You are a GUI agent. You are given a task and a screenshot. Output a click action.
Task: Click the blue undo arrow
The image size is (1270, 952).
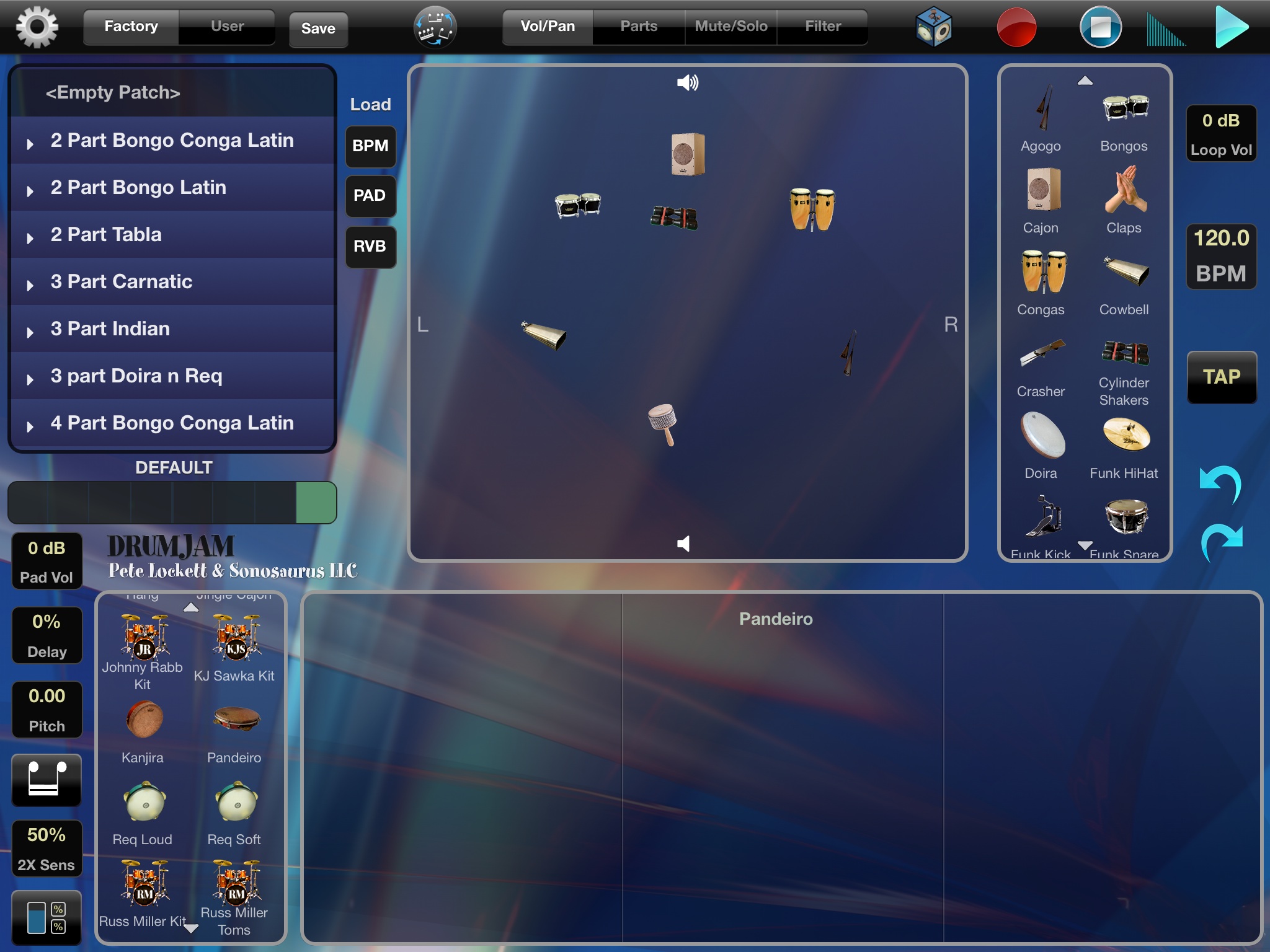click(x=1220, y=484)
